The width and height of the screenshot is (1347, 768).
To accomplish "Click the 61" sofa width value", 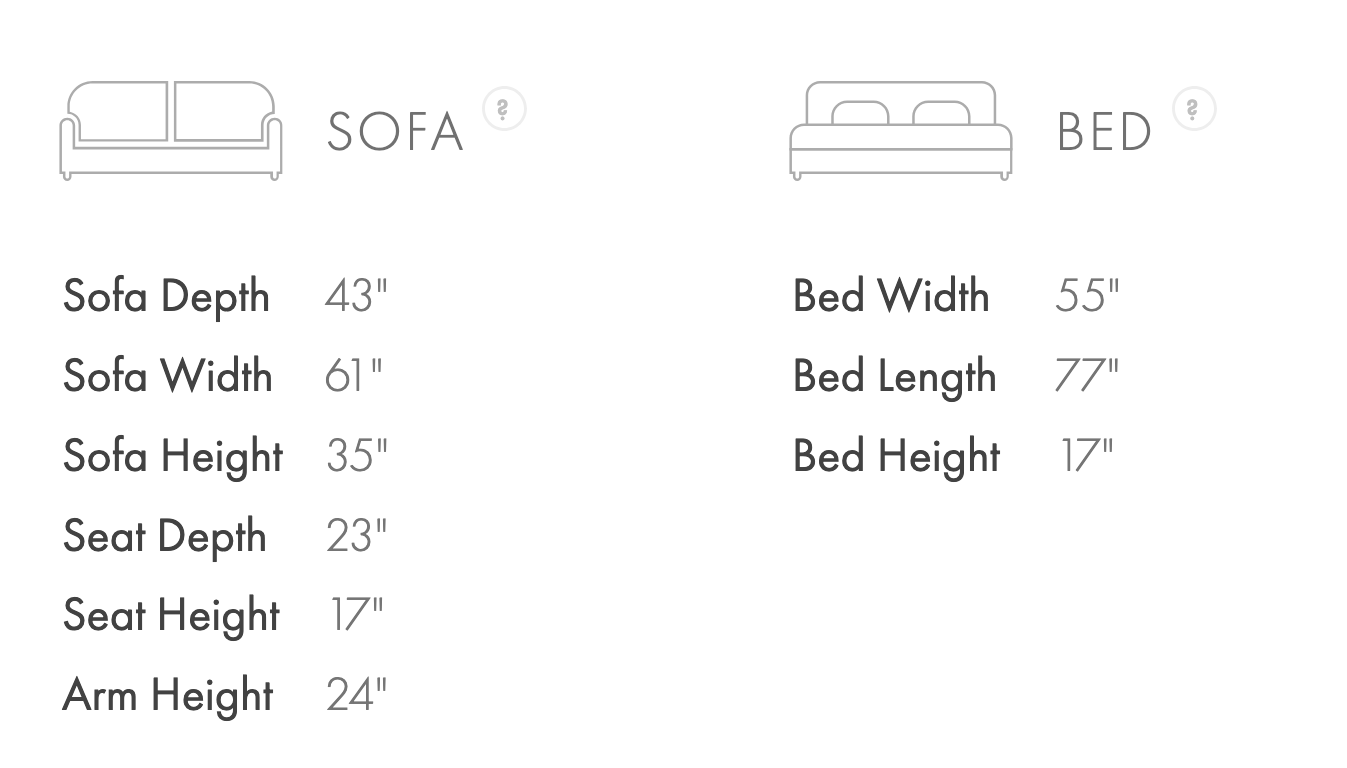I will pyautogui.click(x=354, y=376).
